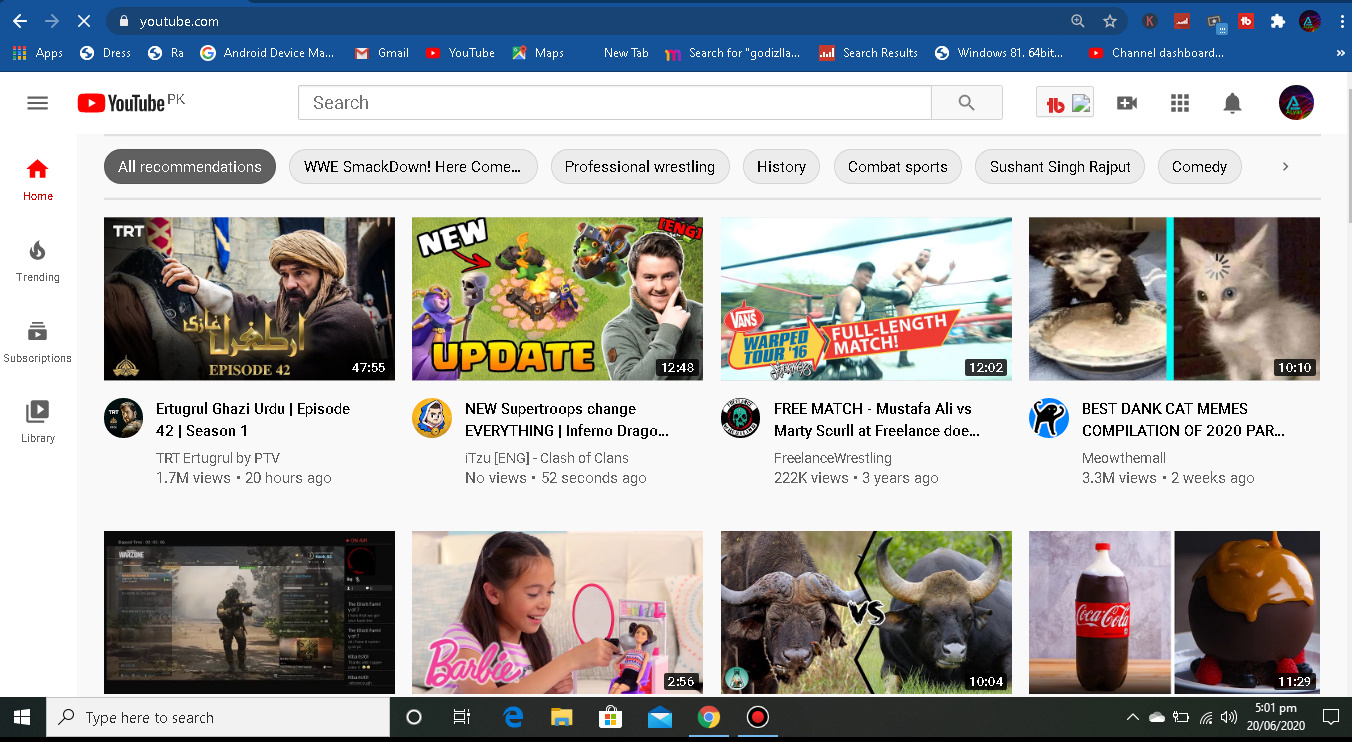This screenshot has height=742, width=1352.
Task: Open Subscriptions in sidebar
Action: [x=38, y=342]
